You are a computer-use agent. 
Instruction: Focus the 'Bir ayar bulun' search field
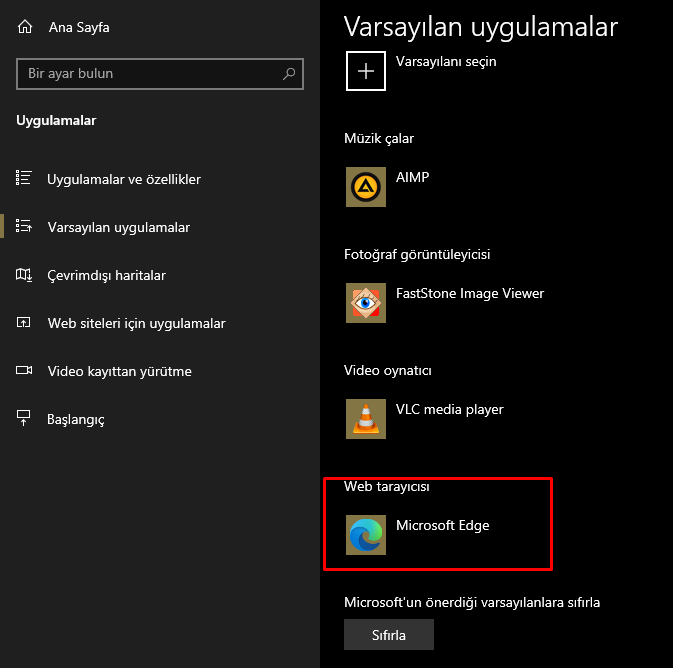pos(160,74)
